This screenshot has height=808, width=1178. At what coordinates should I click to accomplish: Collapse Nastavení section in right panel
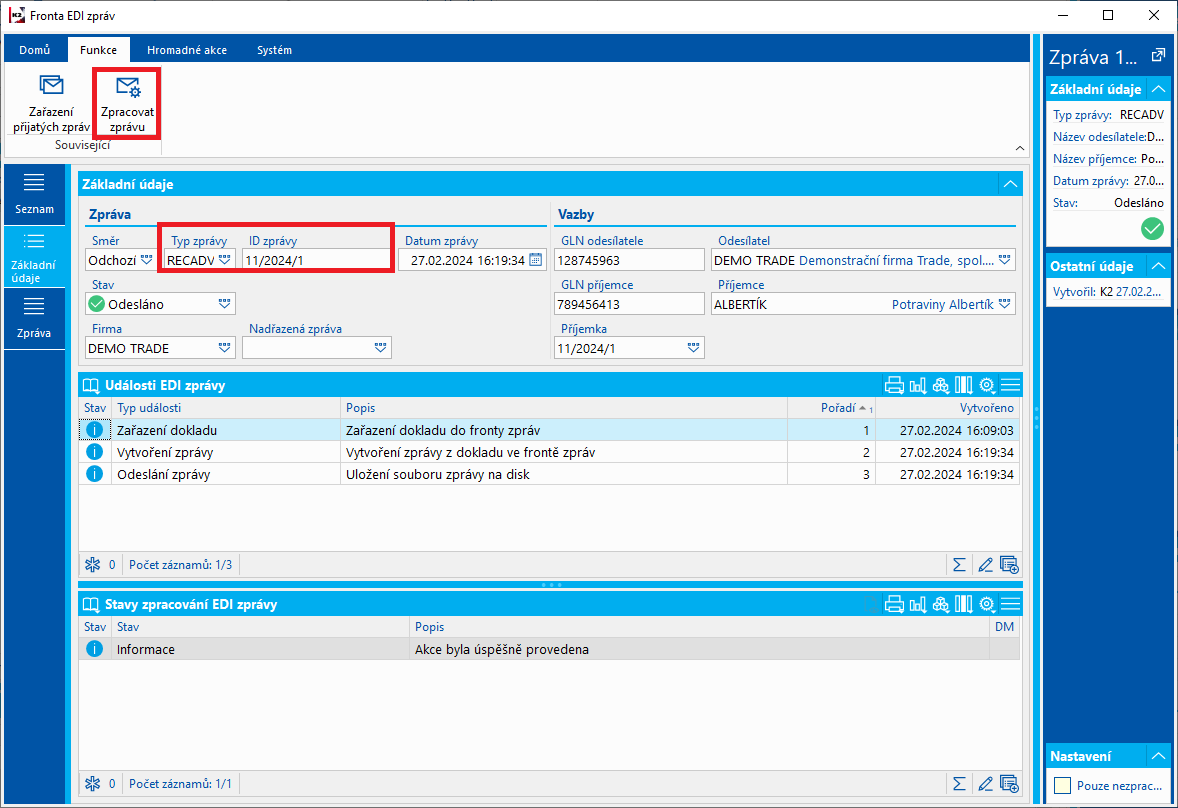(1158, 756)
